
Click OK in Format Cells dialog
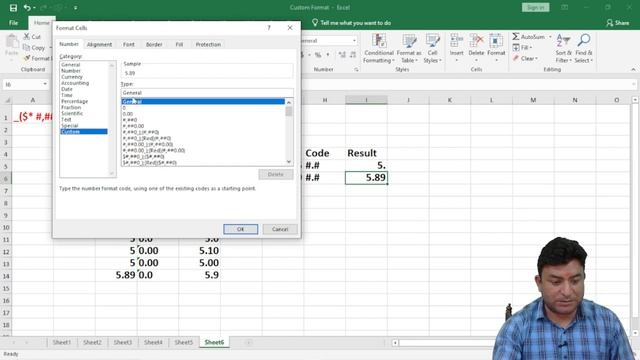click(x=240, y=229)
